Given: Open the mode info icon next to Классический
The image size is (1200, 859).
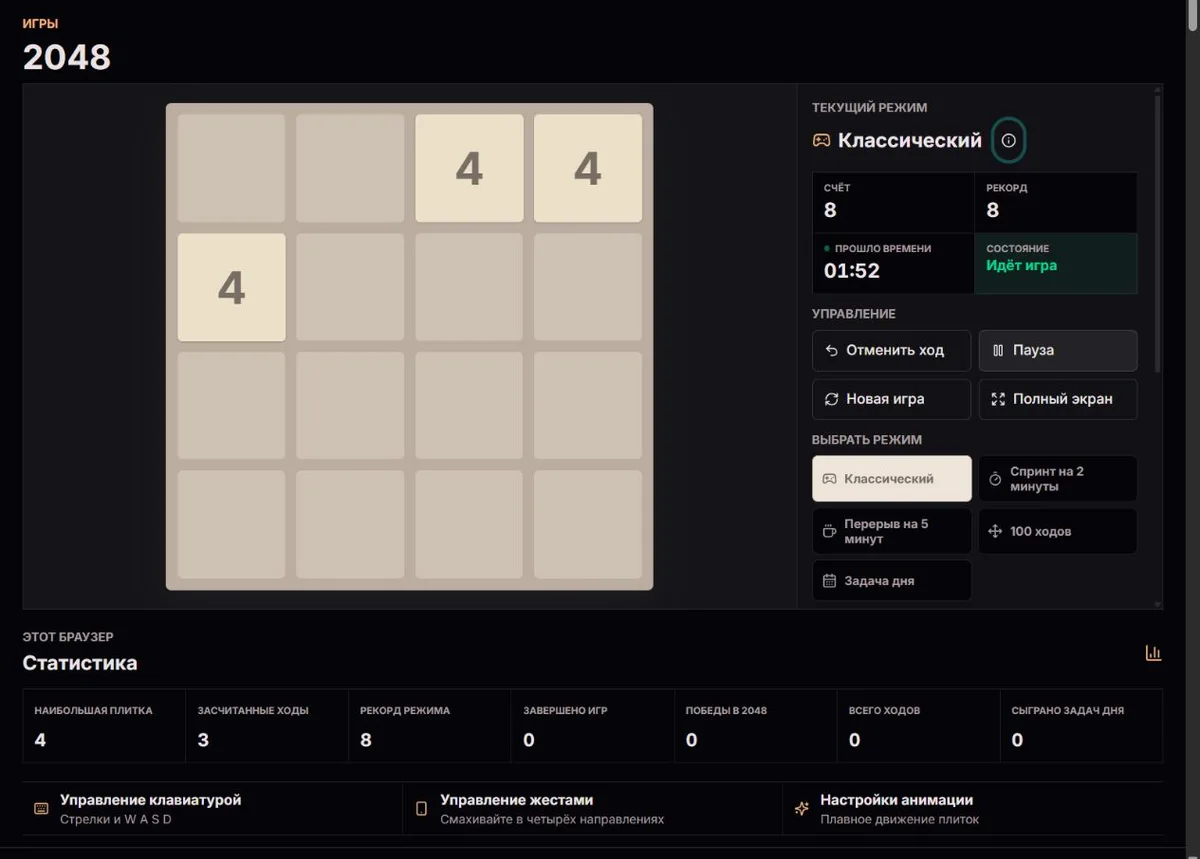Looking at the screenshot, I should pyautogui.click(x=1008, y=141).
